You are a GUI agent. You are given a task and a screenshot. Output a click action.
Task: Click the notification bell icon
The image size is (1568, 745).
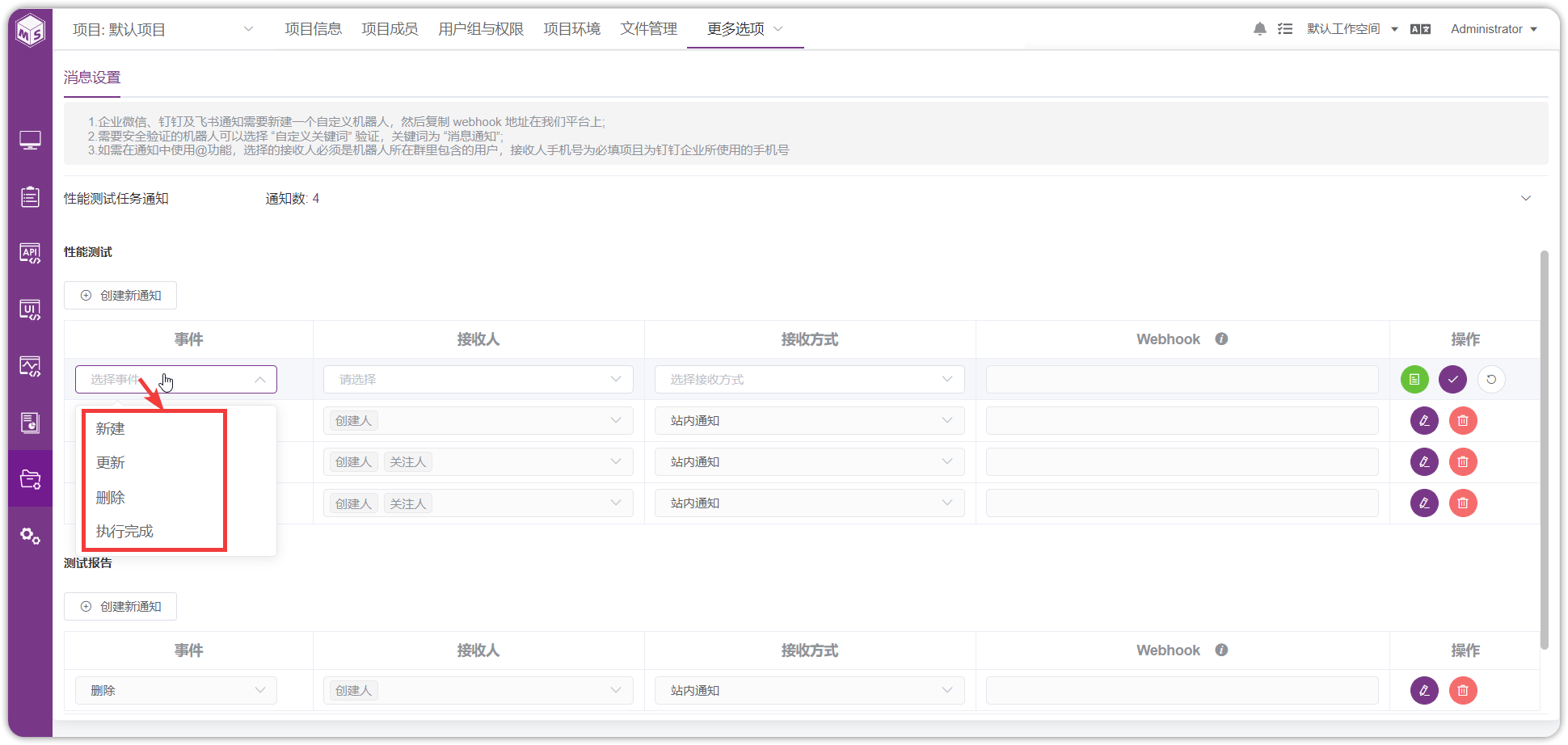pos(1259,29)
